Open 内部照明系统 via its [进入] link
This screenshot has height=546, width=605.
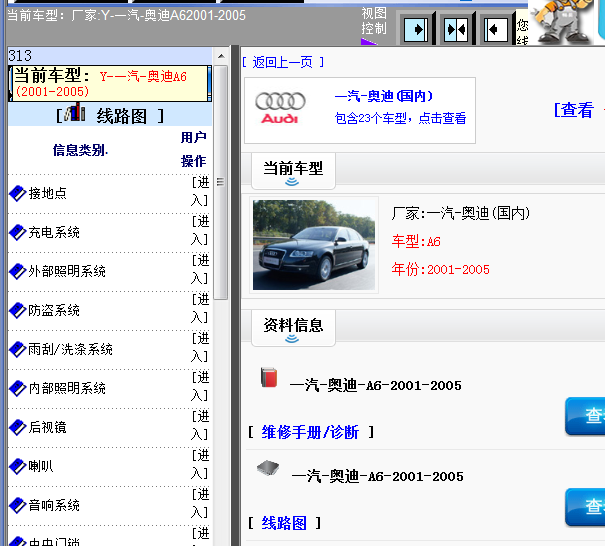click(200, 386)
